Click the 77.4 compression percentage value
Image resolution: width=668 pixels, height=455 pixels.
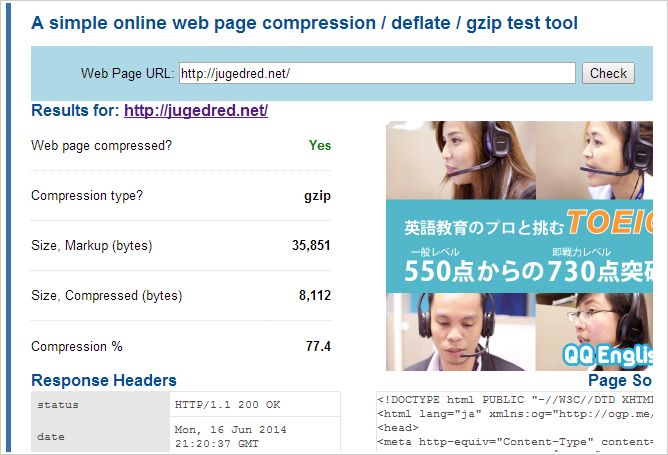coord(318,347)
